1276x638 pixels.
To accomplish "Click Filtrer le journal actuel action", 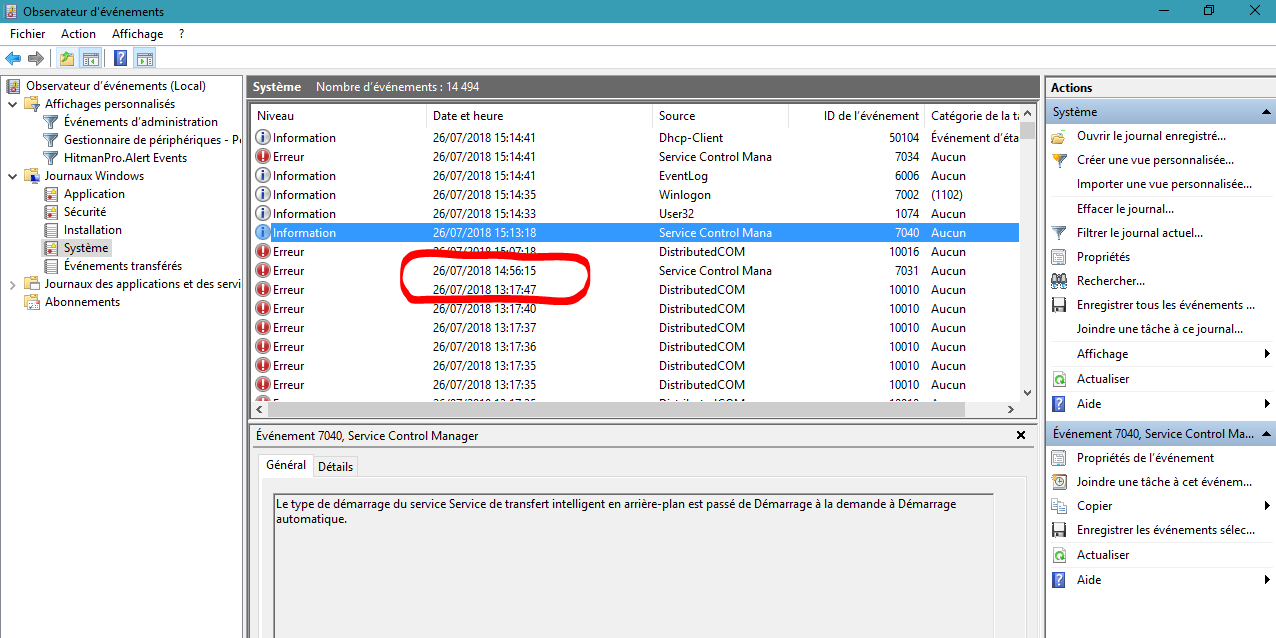I will (x=1139, y=233).
